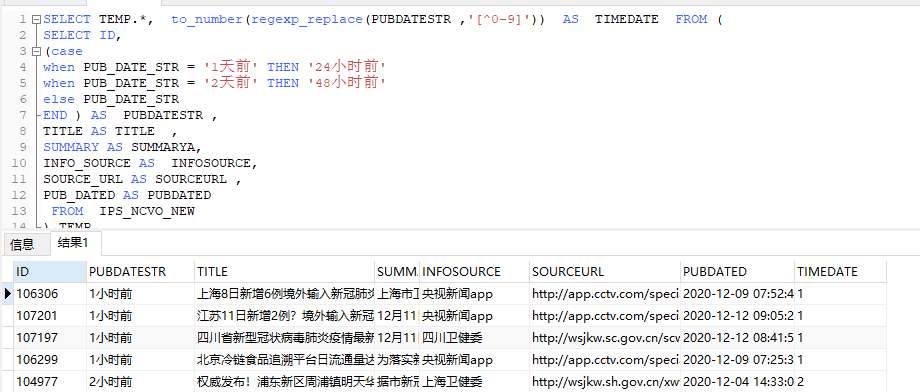Place cursor on regexp_replace in line 1

[307, 19]
